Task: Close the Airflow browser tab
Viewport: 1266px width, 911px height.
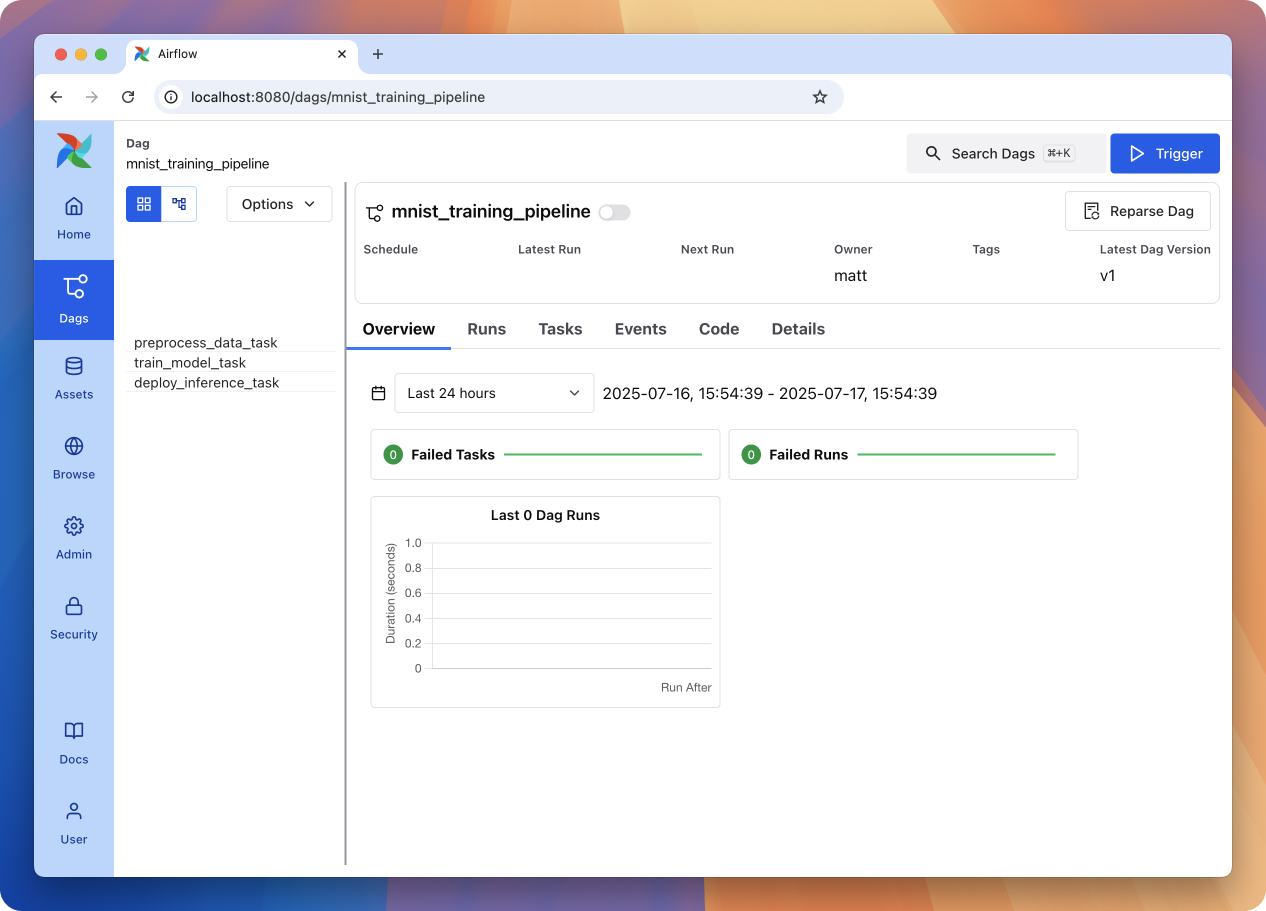Action: click(342, 54)
